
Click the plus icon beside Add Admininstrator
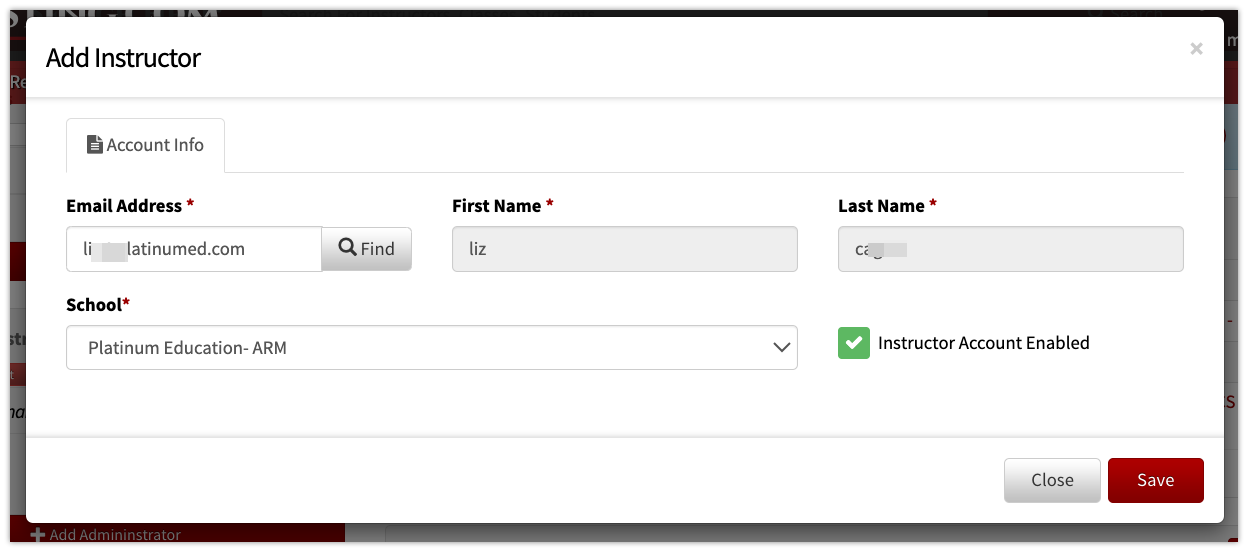coord(38,535)
